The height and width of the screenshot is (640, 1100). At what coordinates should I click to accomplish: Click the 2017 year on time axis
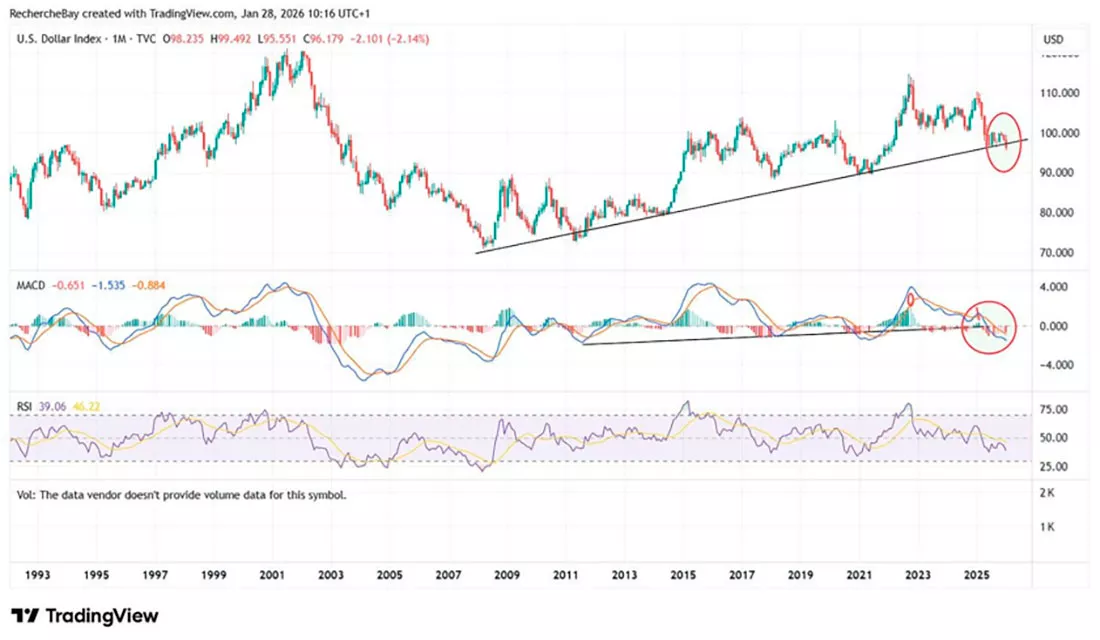point(742,575)
